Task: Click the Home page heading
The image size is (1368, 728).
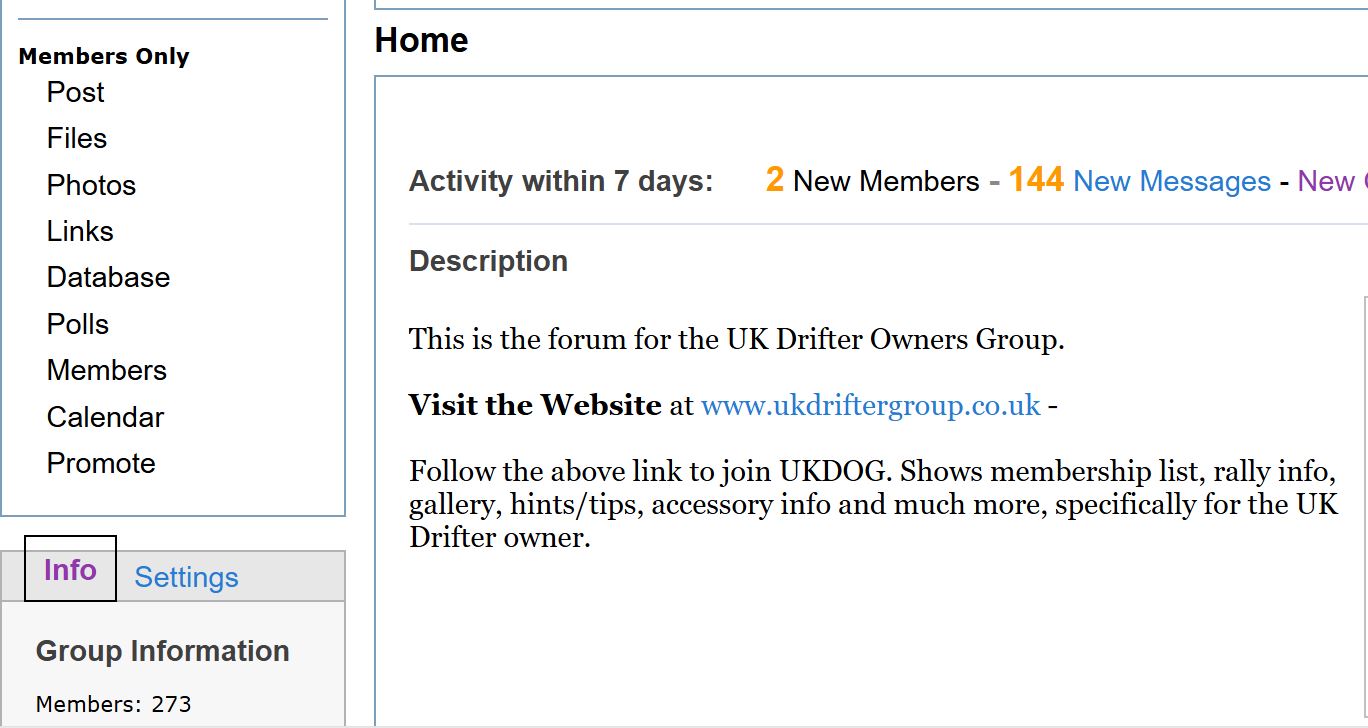Action: (421, 40)
